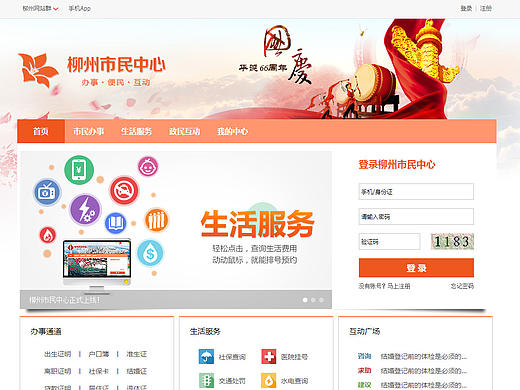Viewport: 520px width, 390px height.
Task: Open the 结婚证 link in 办事通道
Action: click(137, 371)
